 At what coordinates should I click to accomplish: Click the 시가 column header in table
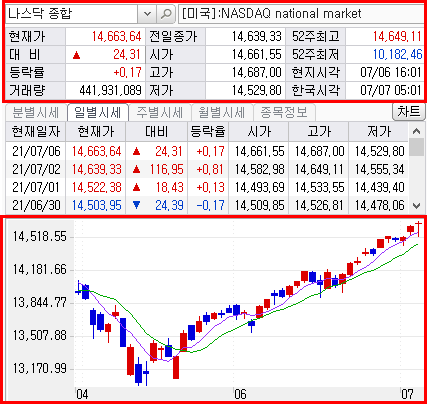coord(259,131)
